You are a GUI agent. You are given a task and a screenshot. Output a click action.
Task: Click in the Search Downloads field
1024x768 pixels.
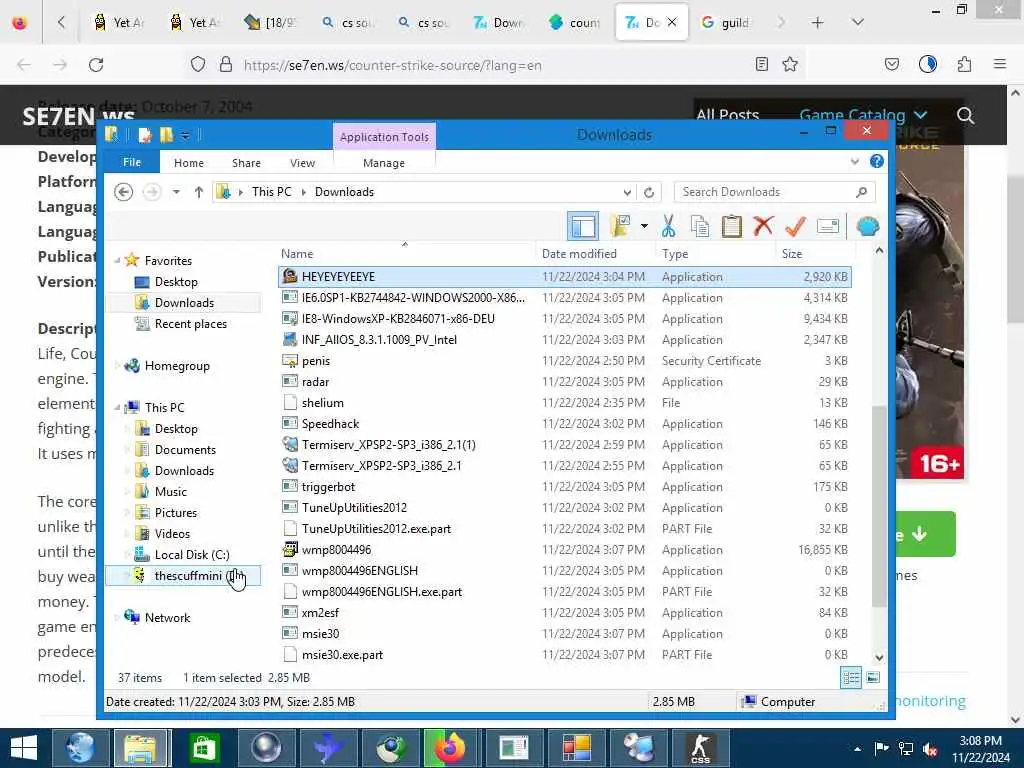point(775,192)
